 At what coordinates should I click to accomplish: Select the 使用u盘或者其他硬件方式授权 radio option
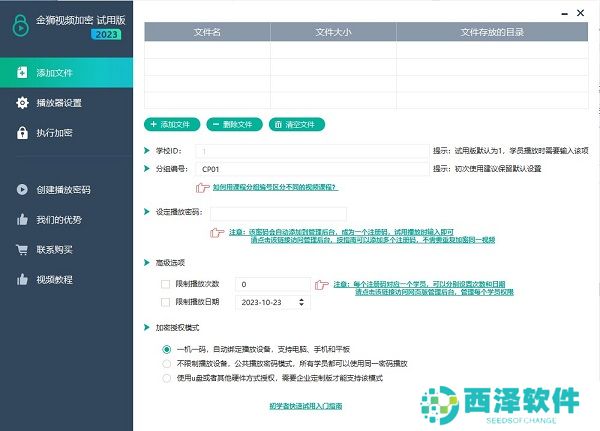(x=166, y=378)
